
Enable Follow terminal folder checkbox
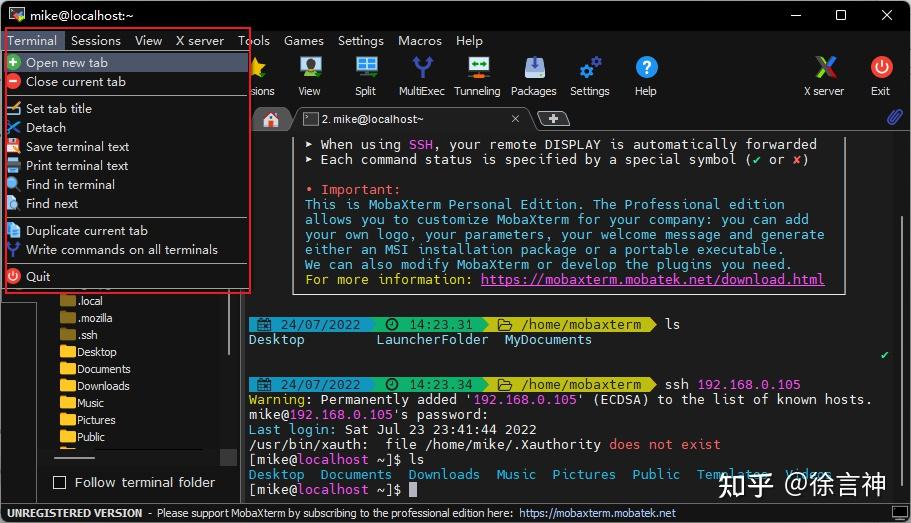coord(60,482)
